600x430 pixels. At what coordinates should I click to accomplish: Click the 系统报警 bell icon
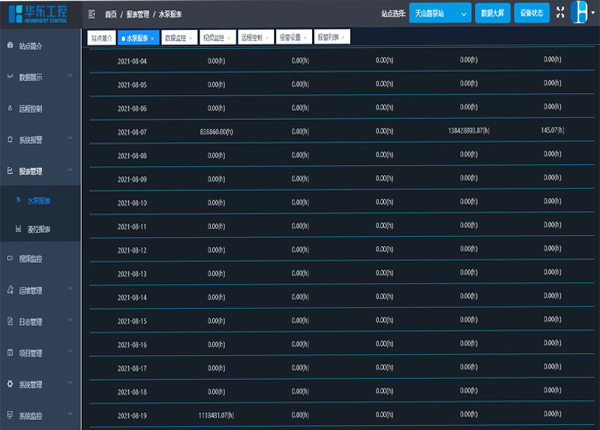[10, 140]
